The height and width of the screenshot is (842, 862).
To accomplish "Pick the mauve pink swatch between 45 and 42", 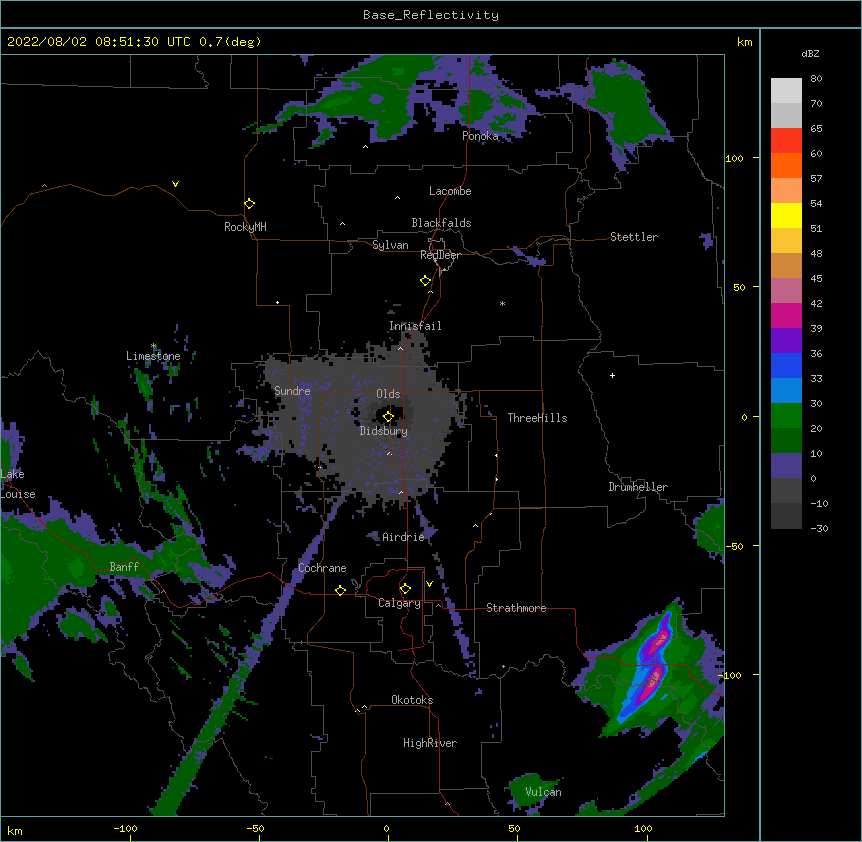I will pos(786,291).
